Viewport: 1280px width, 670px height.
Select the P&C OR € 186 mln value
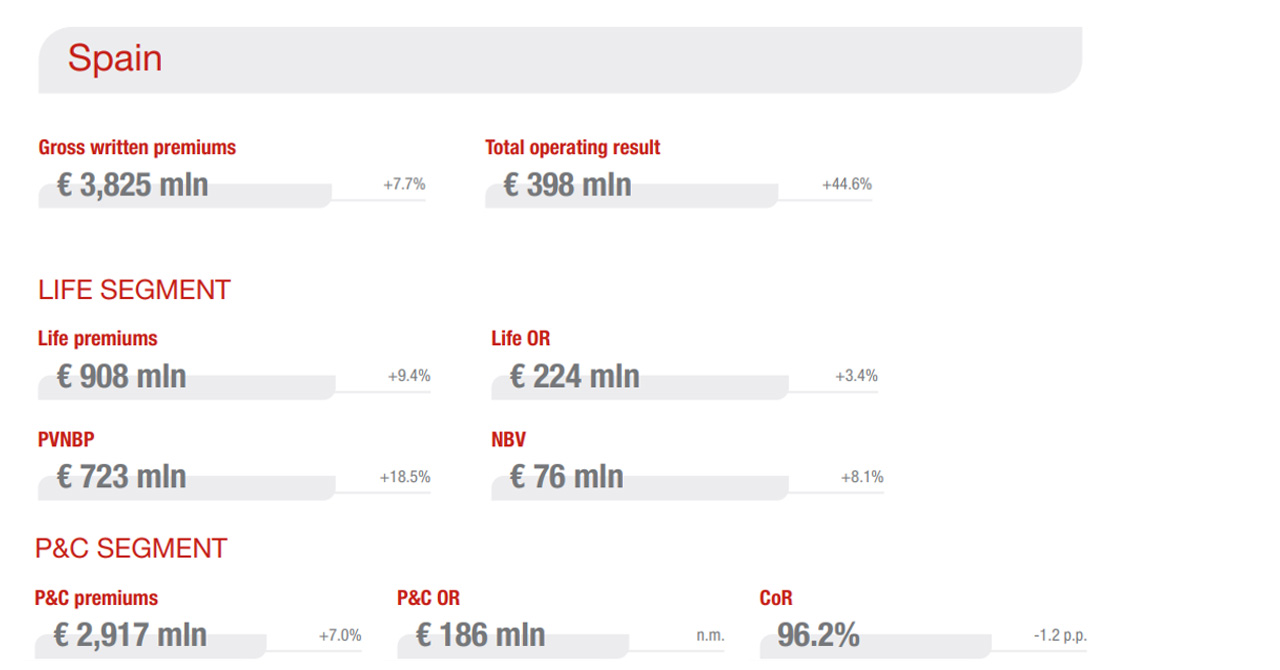tap(480, 635)
